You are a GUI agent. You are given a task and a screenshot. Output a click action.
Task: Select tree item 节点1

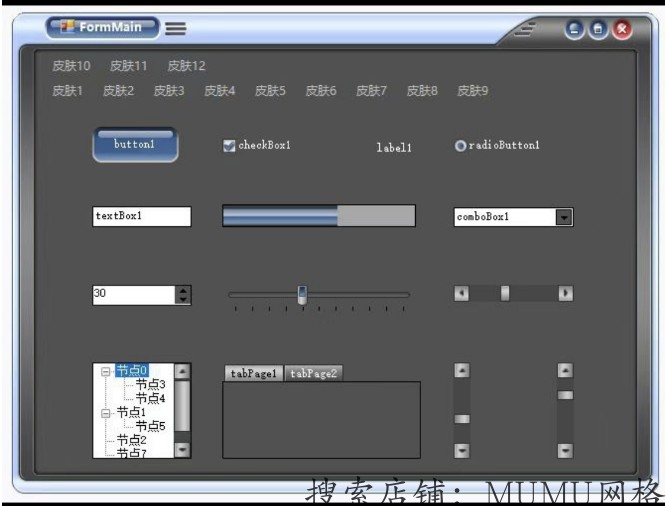click(x=131, y=412)
